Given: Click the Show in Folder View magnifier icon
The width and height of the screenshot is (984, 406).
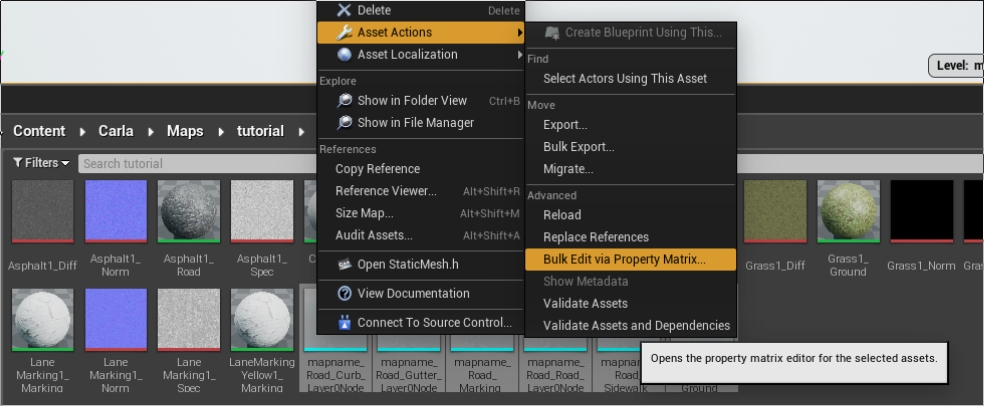Looking at the screenshot, I should coord(344,100).
